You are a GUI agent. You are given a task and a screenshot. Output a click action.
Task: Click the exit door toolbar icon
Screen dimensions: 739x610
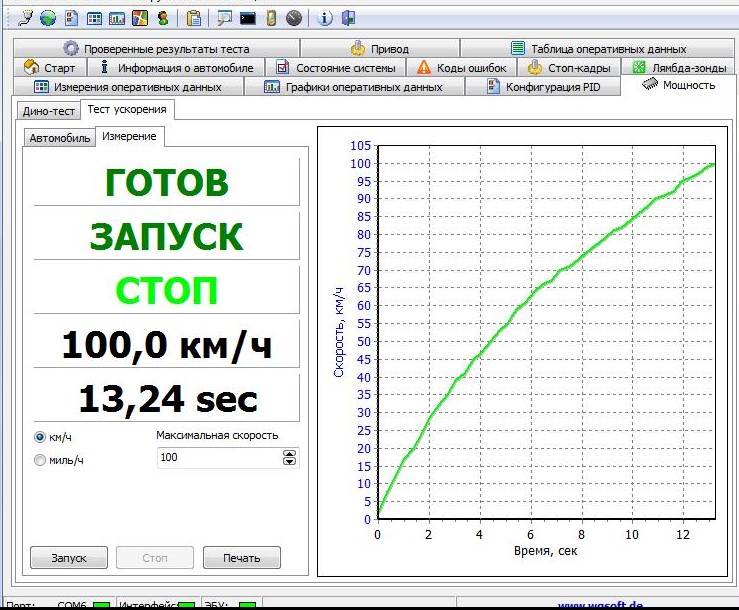pos(348,18)
